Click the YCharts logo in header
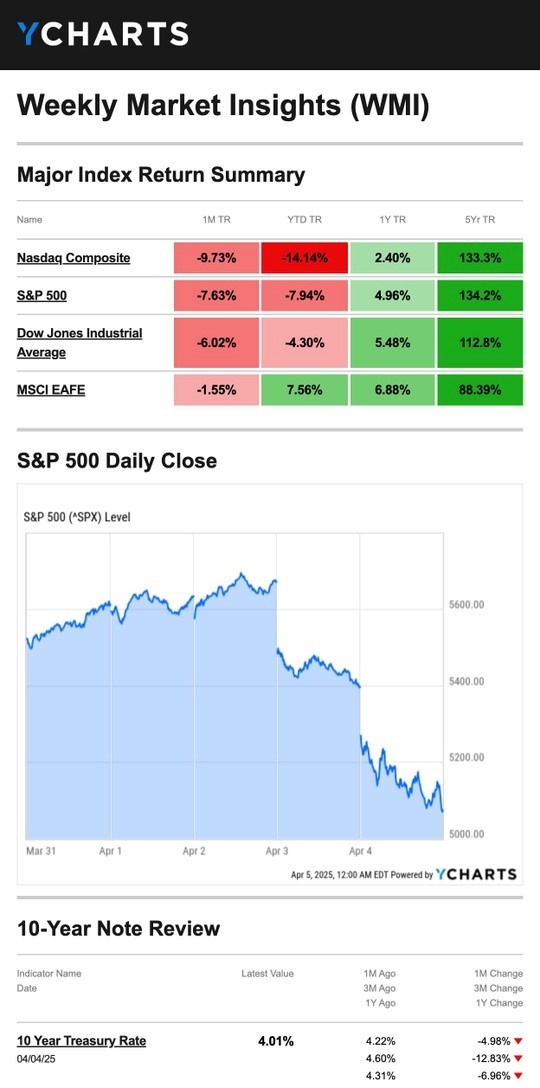 pyautogui.click(x=103, y=34)
